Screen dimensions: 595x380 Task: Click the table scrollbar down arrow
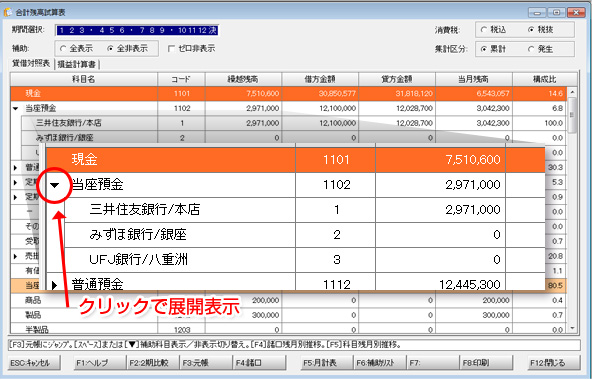(x=572, y=328)
